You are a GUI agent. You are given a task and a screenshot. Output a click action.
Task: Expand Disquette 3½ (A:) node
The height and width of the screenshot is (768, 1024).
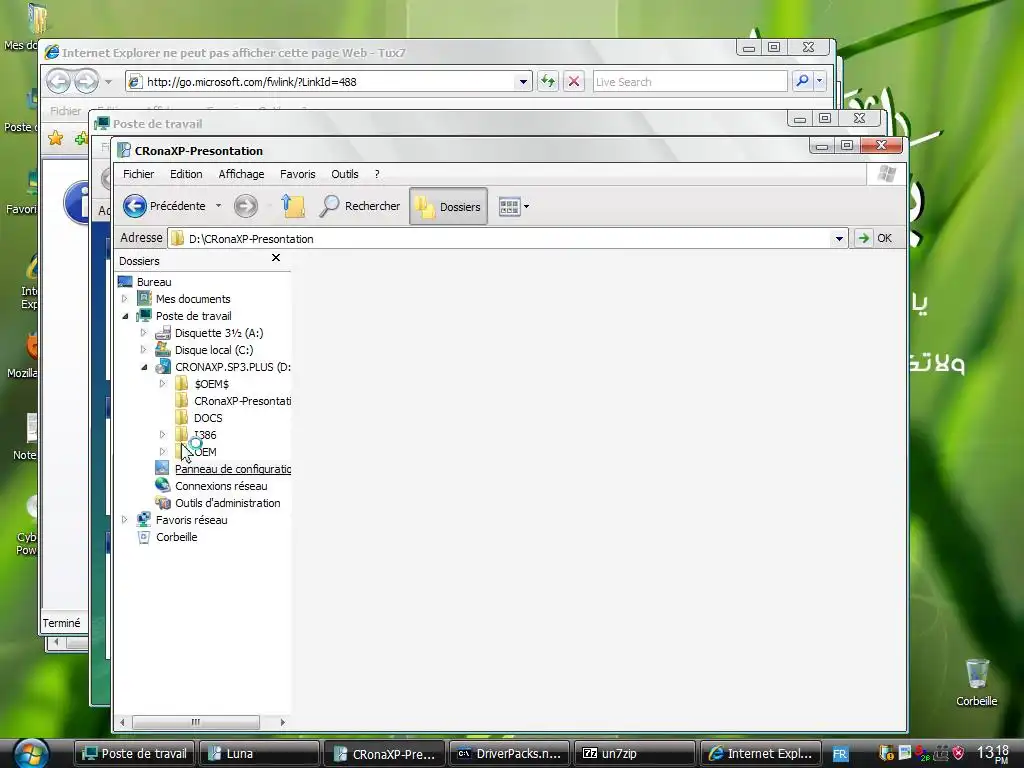pos(144,332)
